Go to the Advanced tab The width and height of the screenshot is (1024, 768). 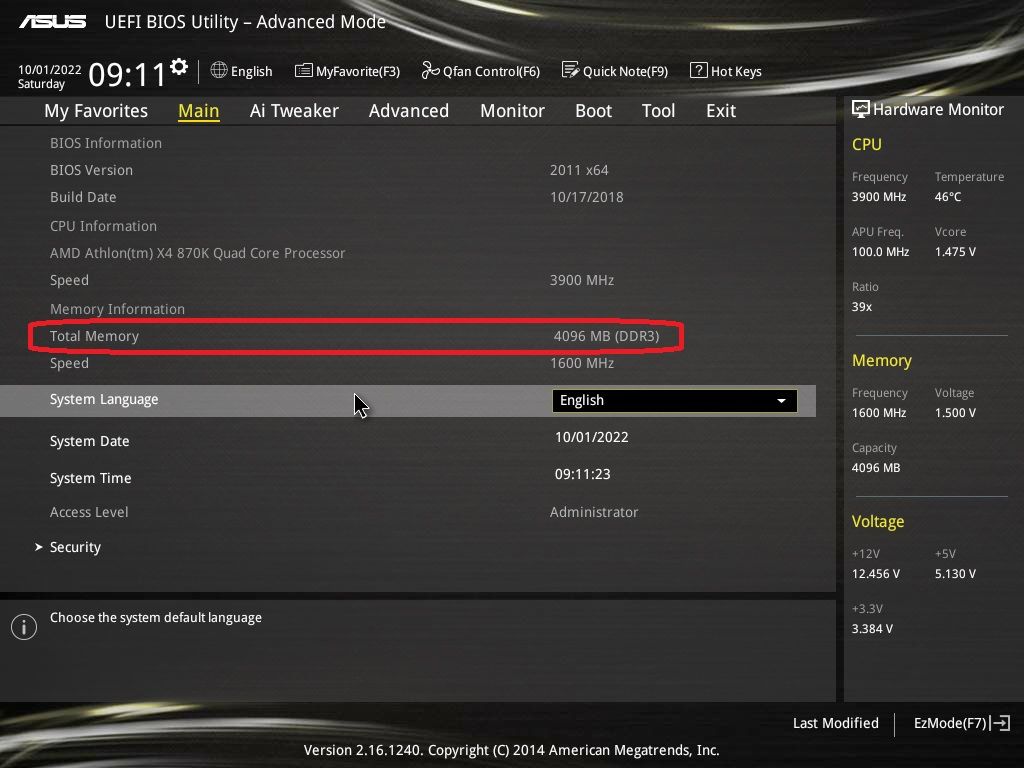point(409,111)
